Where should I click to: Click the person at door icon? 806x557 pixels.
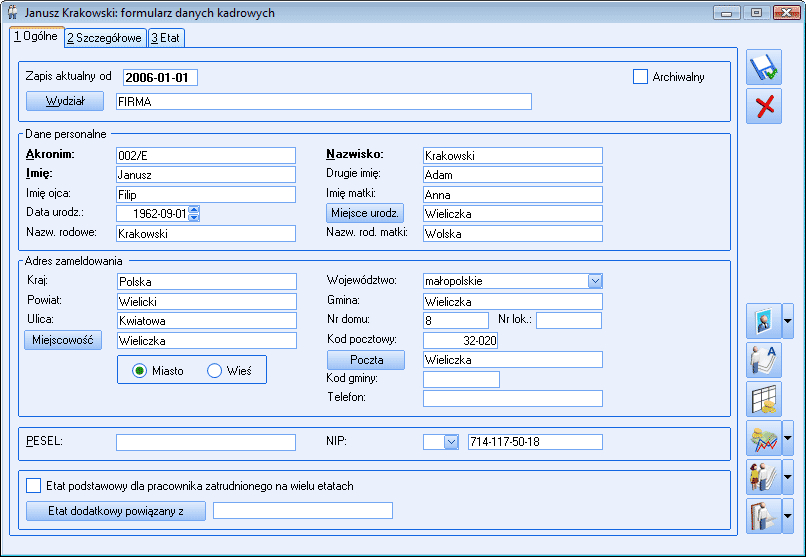click(764, 516)
